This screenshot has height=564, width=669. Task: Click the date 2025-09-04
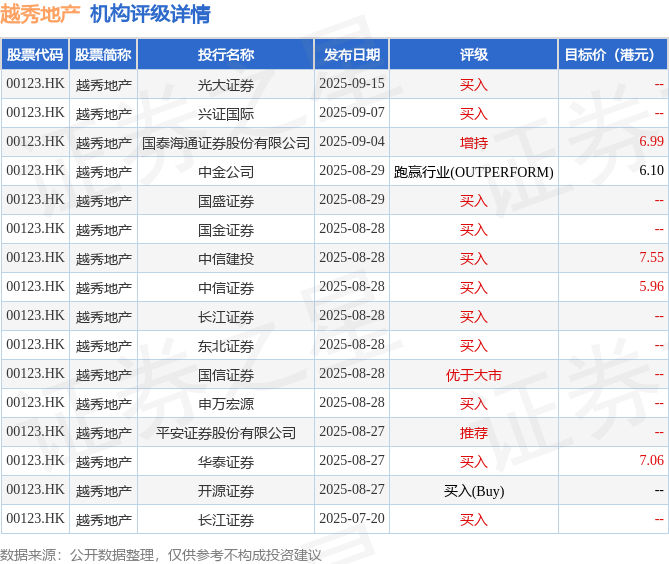click(352, 142)
